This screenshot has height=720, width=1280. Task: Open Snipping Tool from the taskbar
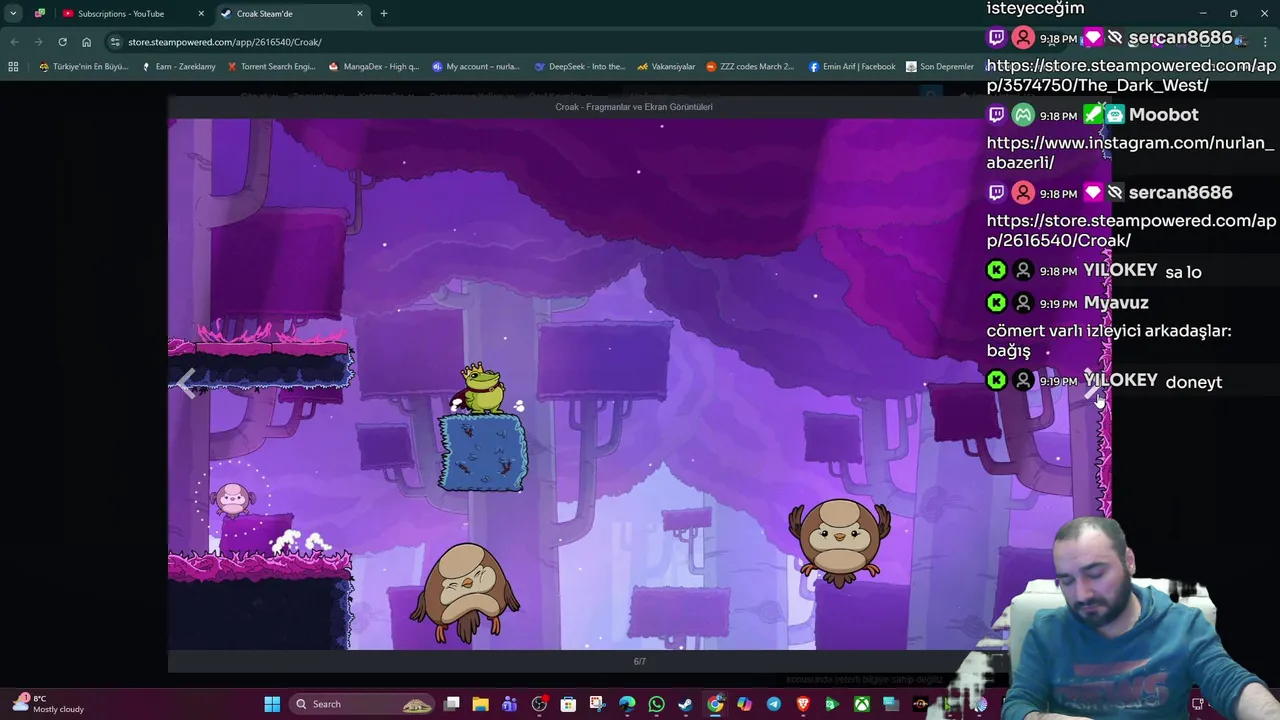[x=598, y=704]
